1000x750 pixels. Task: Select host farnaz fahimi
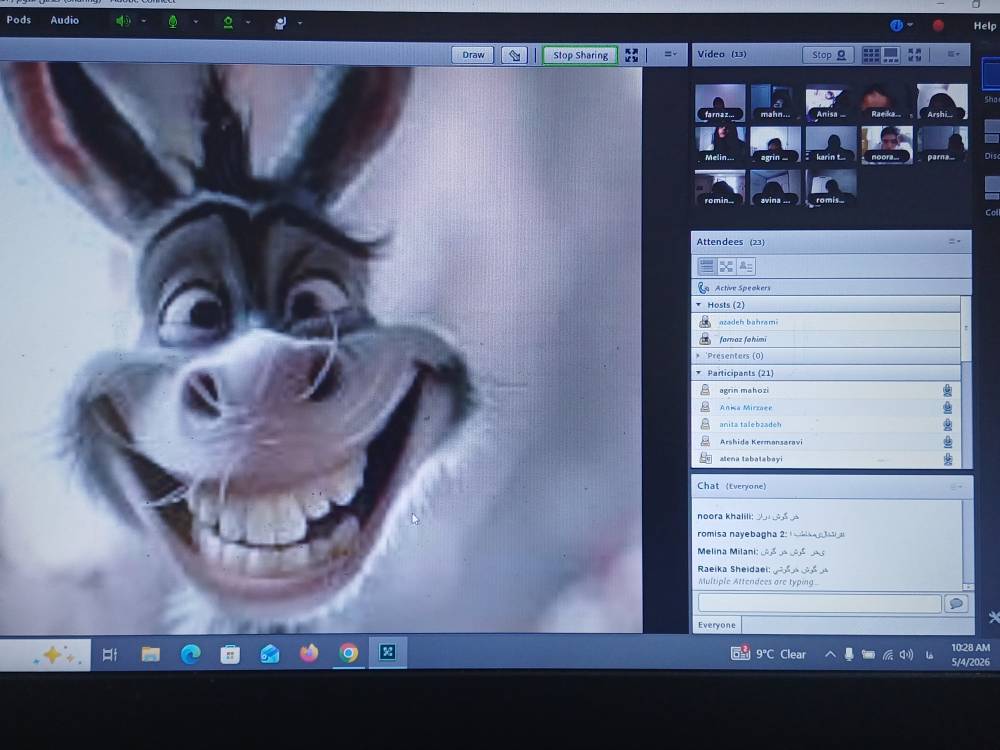[x=827, y=339]
